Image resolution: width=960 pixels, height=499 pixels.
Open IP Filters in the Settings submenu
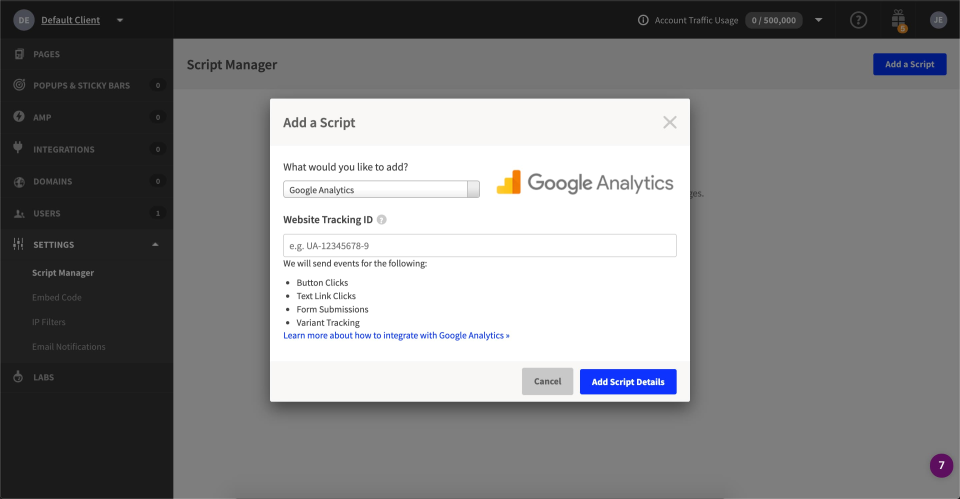pos(49,322)
